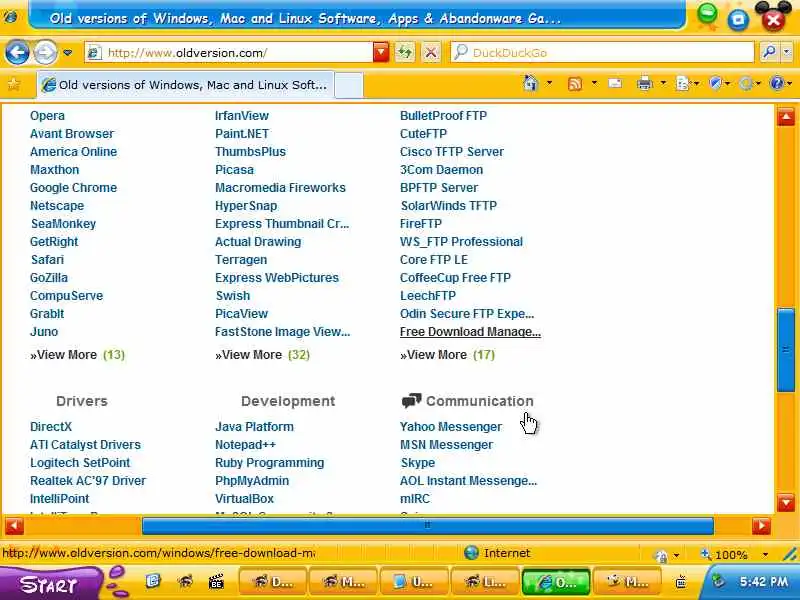The image size is (800, 600).
Task: Click View More (17) under FTP
Action: [447, 355]
